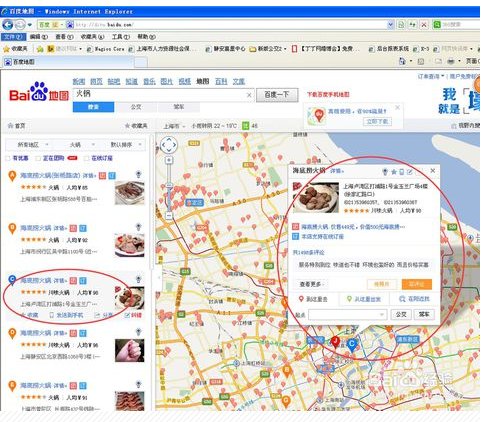Open the Magics Core bookmark
Image resolution: width=486 pixels, height=422 pixels.
[x=106, y=49]
